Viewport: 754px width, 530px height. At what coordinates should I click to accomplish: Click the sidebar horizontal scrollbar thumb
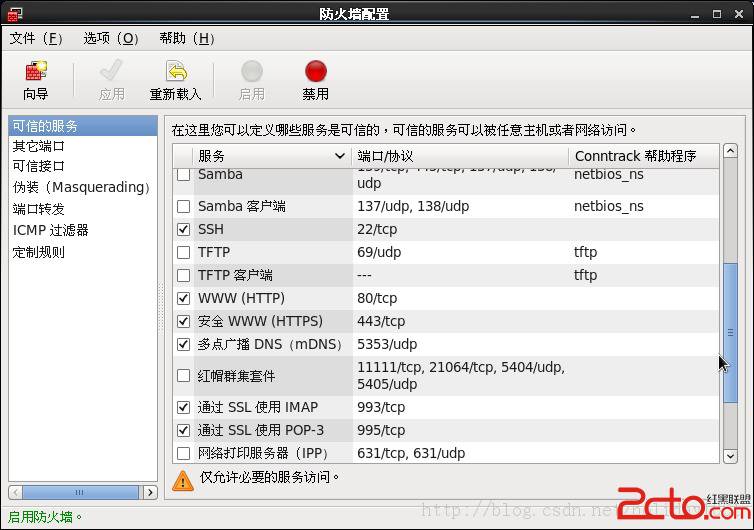(80, 492)
